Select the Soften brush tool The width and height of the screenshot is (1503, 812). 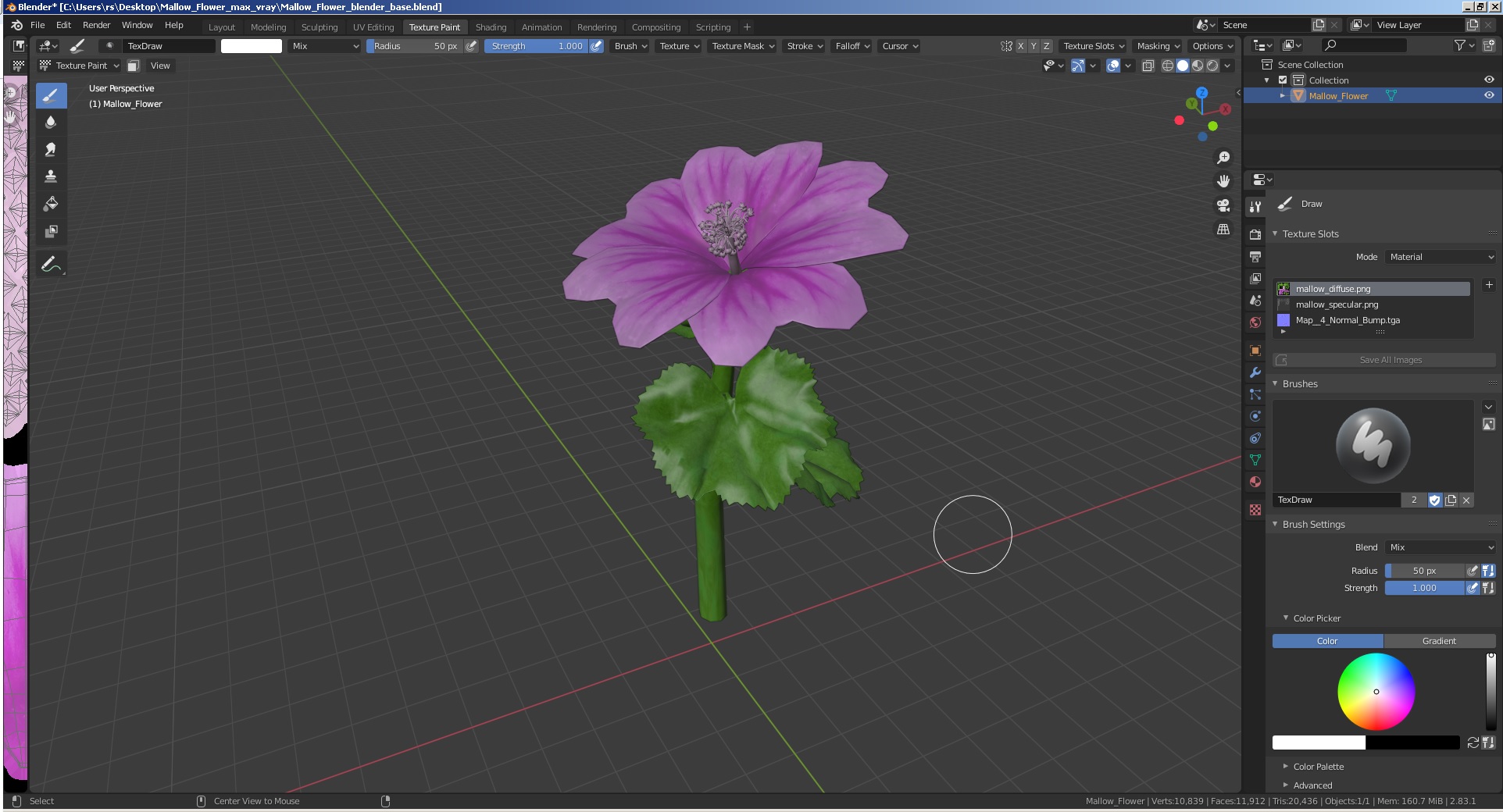(51, 123)
